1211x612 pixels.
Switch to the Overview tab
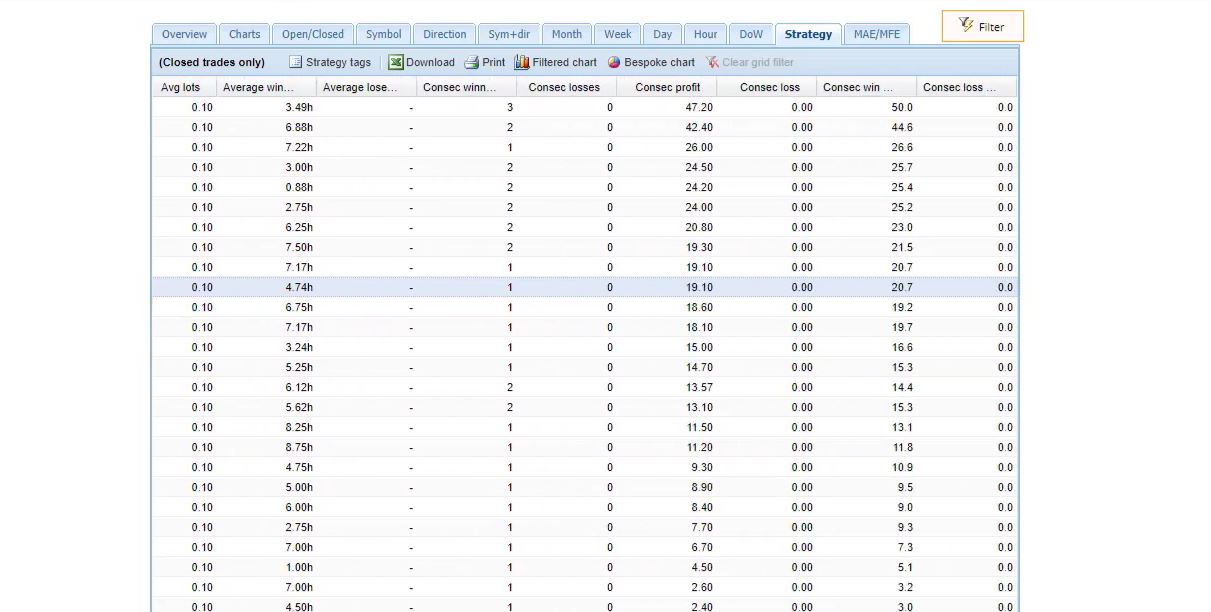184,34
